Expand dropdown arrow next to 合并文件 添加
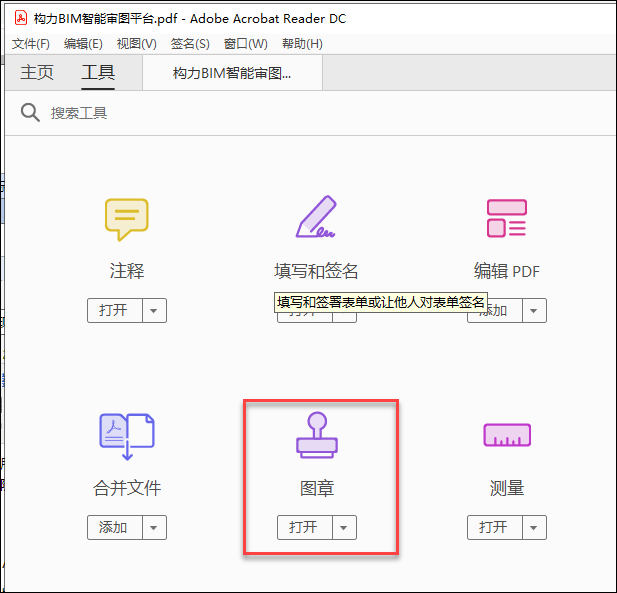The image size is (617, 593). (x=154, y=527)
